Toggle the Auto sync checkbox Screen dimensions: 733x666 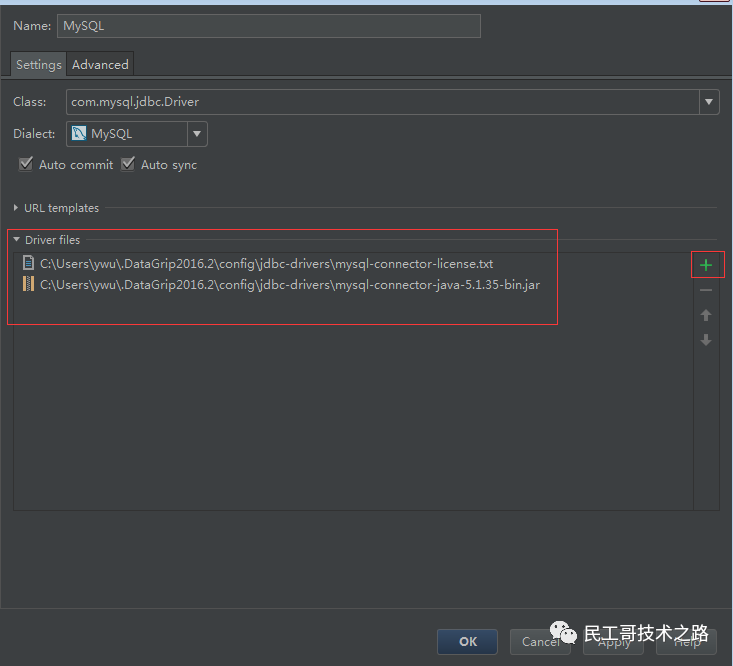click(x=128, y=164)
